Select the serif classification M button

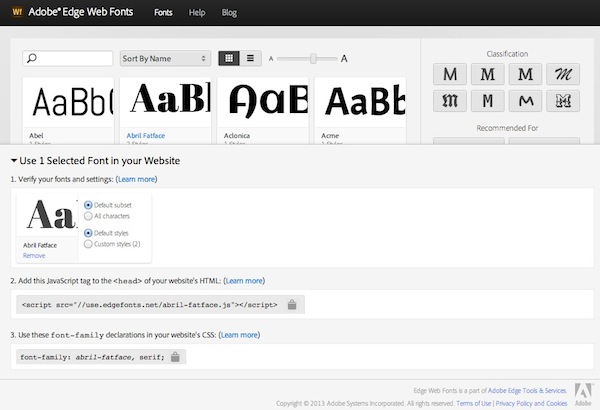[488, 74]
